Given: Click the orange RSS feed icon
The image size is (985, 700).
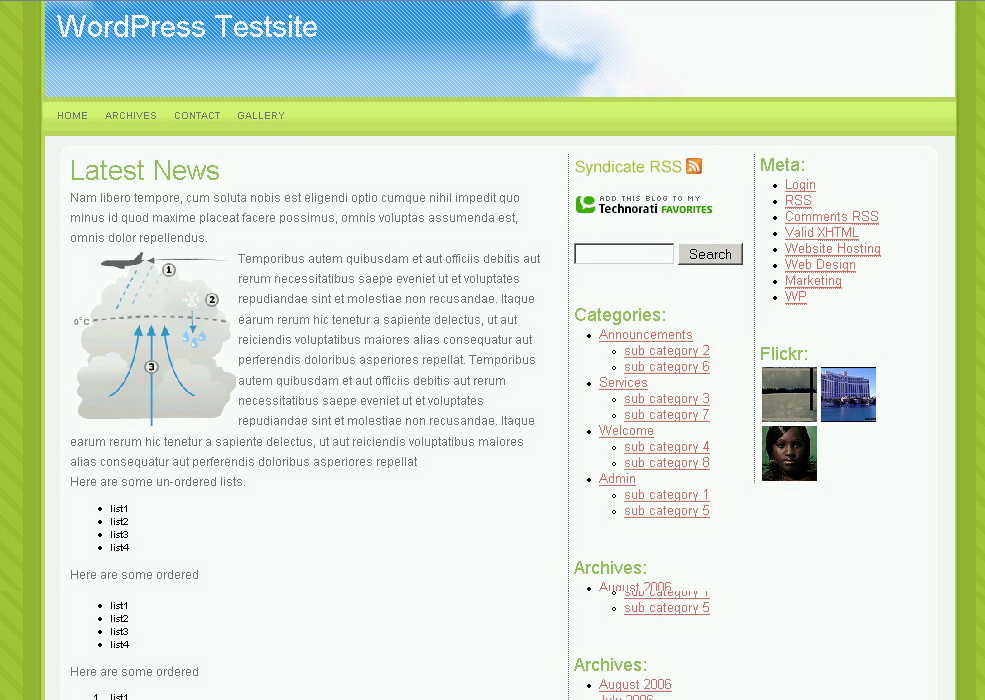Looking at the screenshot, I should [694, 166].
